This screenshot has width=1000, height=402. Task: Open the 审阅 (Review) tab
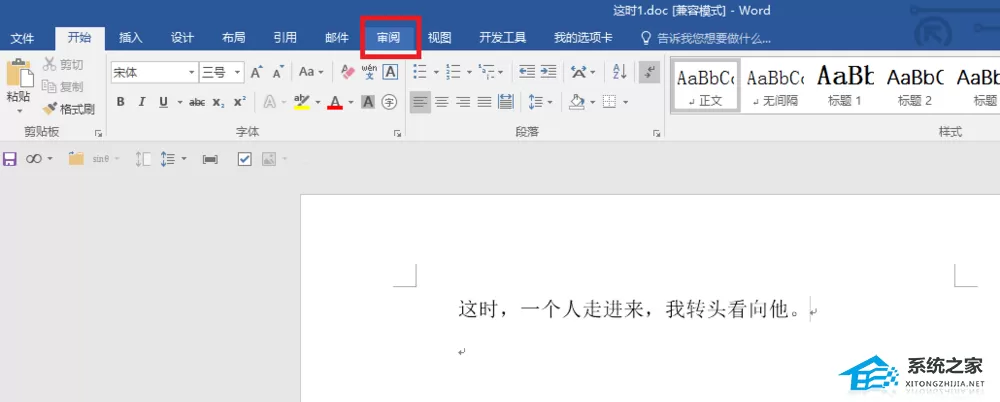coord(388,38)
